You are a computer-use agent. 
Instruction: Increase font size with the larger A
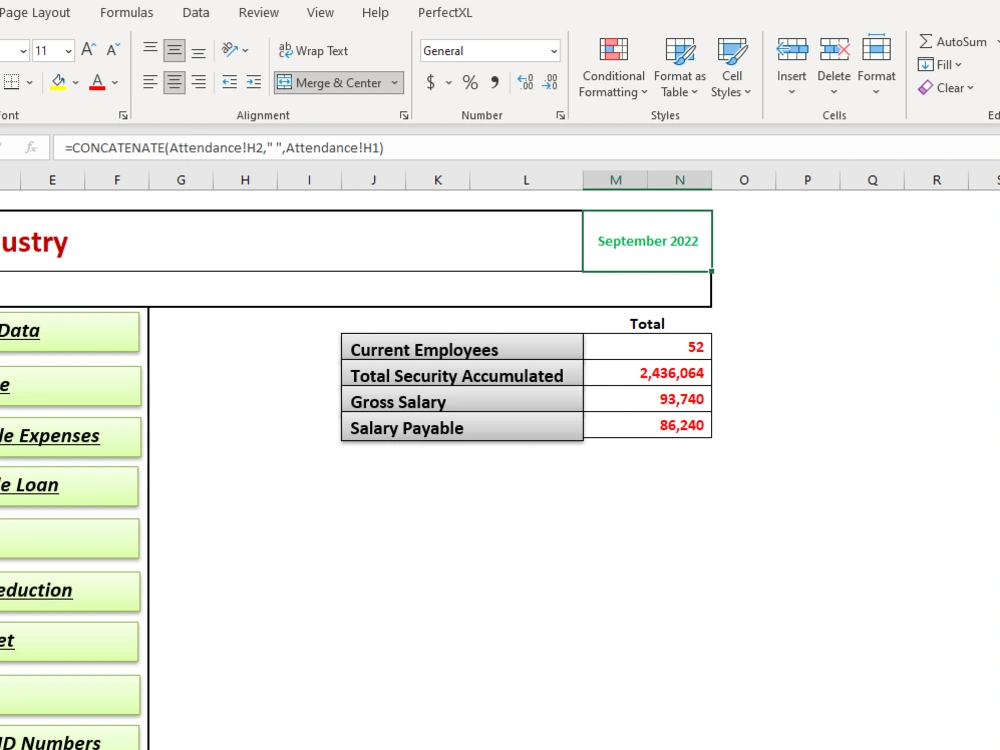point(89,50)
